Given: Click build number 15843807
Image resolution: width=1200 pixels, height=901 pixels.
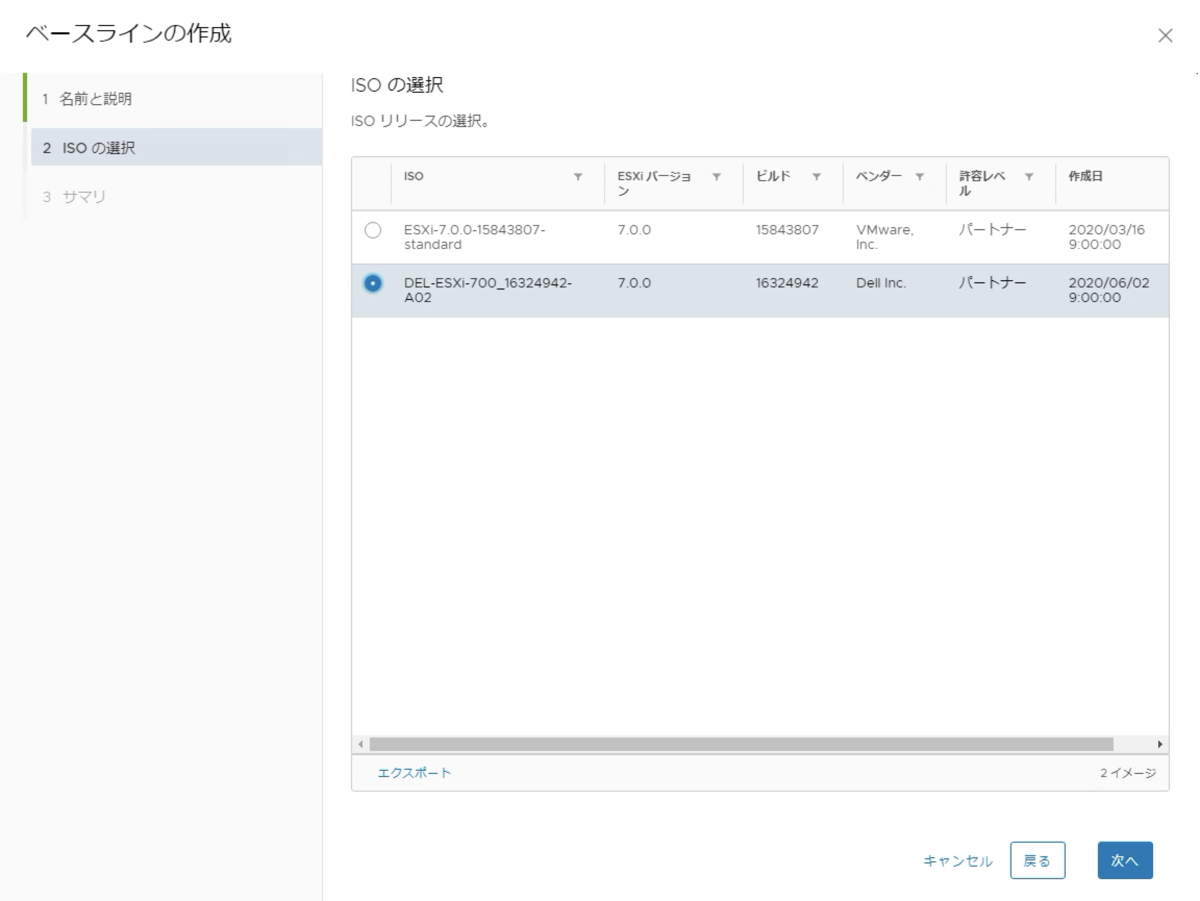Looking at the screenshot, I should (x=788, y=230).
